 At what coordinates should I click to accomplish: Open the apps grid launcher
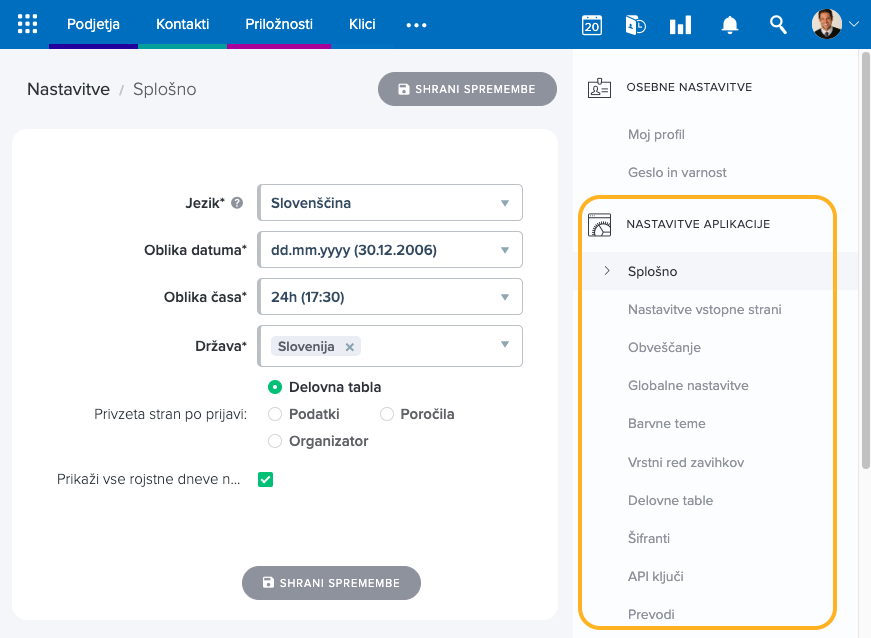pyautogui.click(x=28, y=24)
